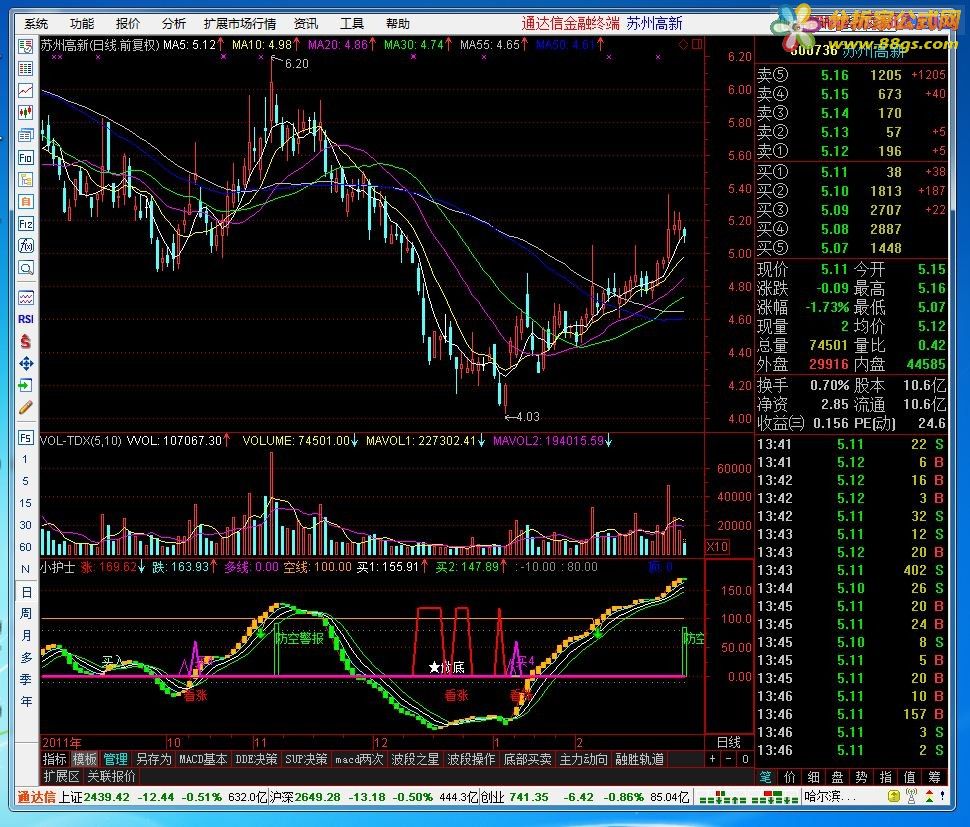The width and height of the screenshot is (970, 827).
Task: Select daily 日 period
Action: (x=26, y=592)
